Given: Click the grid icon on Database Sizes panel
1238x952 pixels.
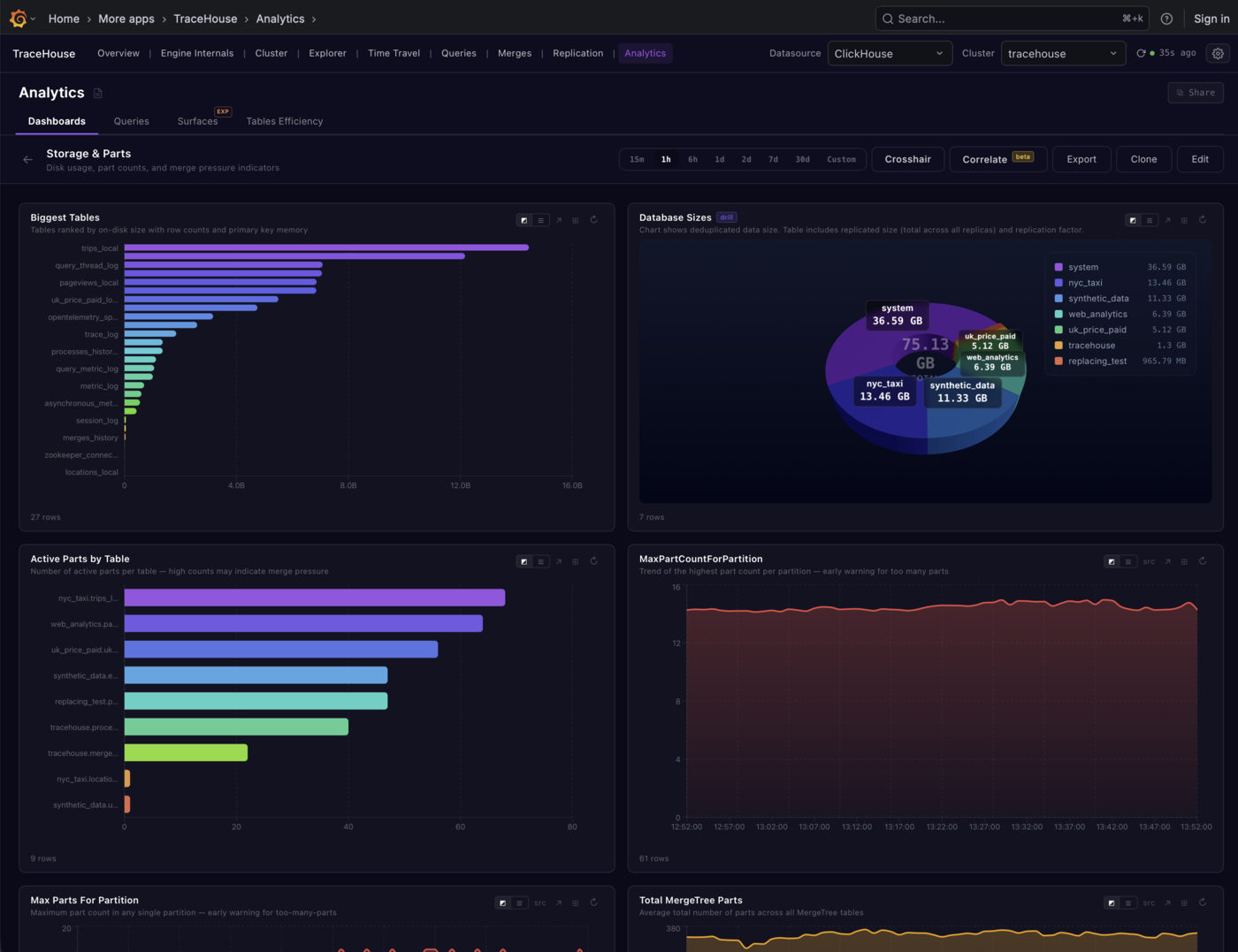Looking at the screenshot, I should [x=1184, y=220].
